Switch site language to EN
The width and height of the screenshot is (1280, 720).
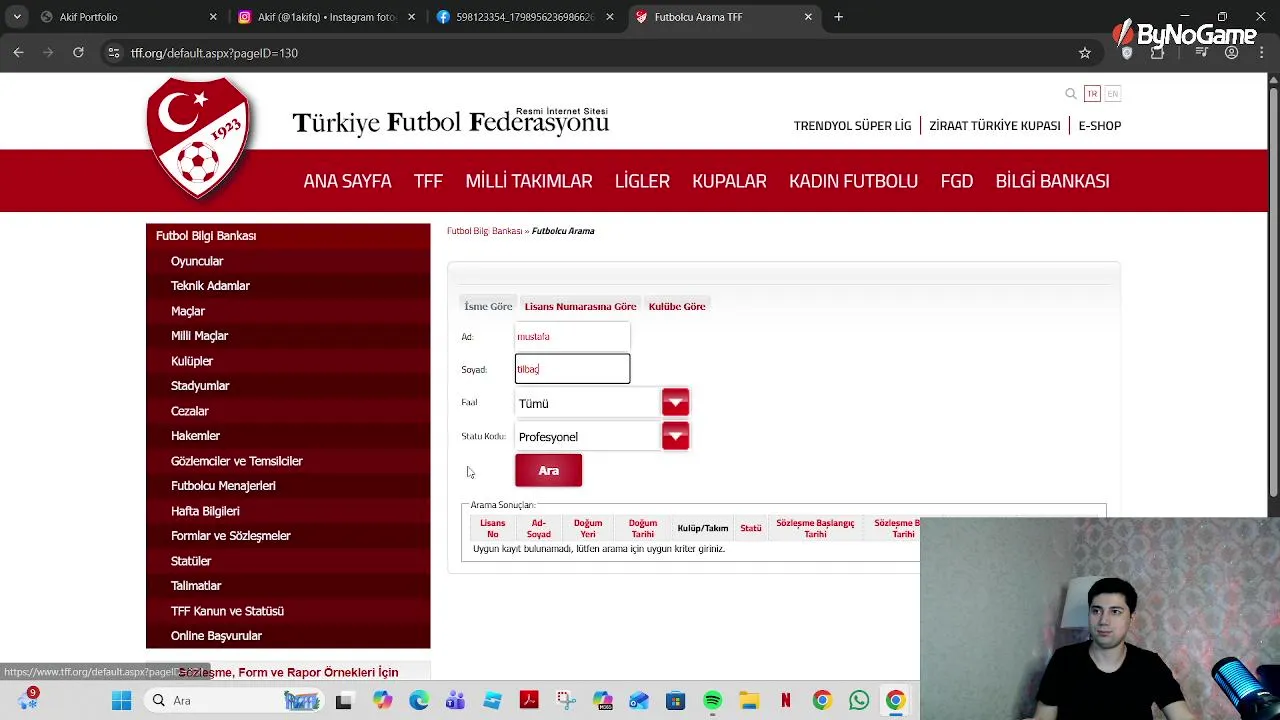point(1112,94)
